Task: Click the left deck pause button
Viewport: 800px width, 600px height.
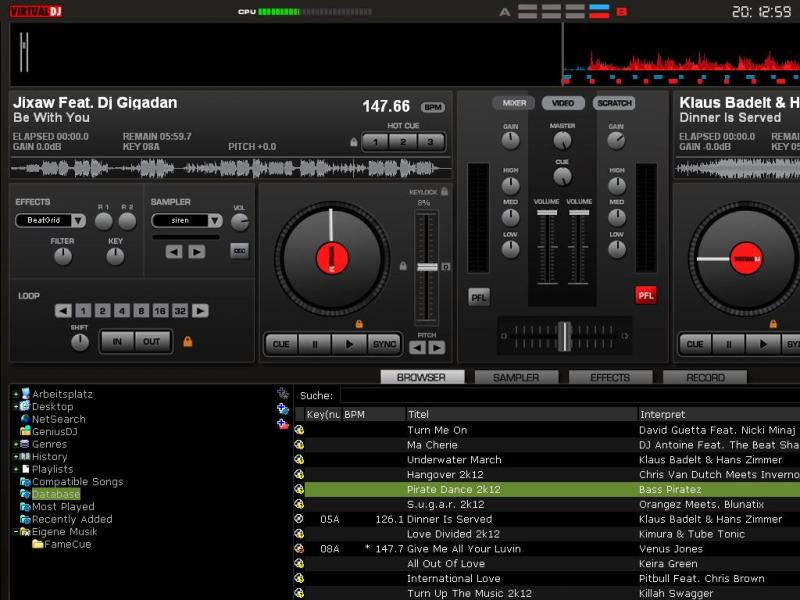Action: point(315,344)
